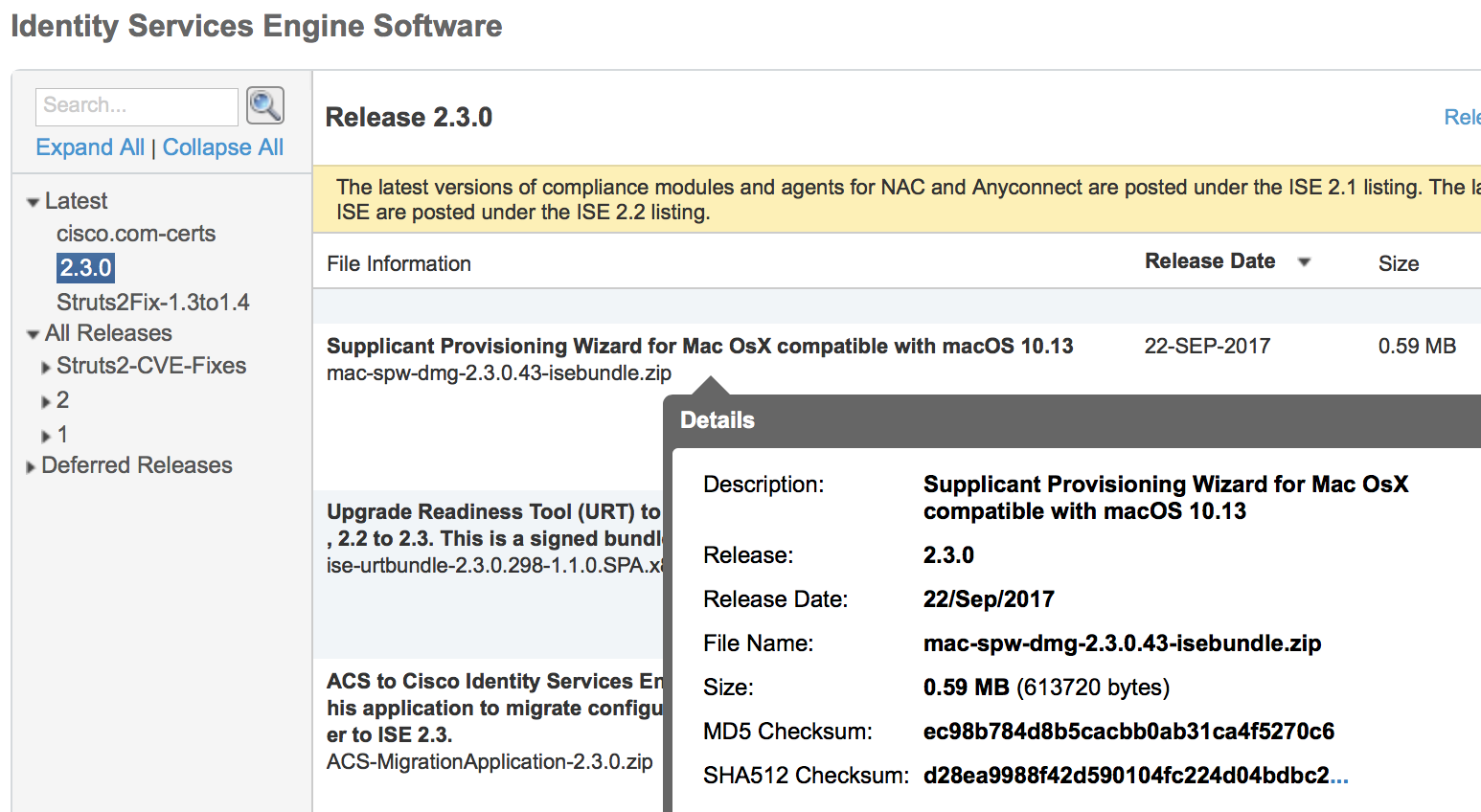
Task: Collapse the All Releases section
Action: [34, 334]
